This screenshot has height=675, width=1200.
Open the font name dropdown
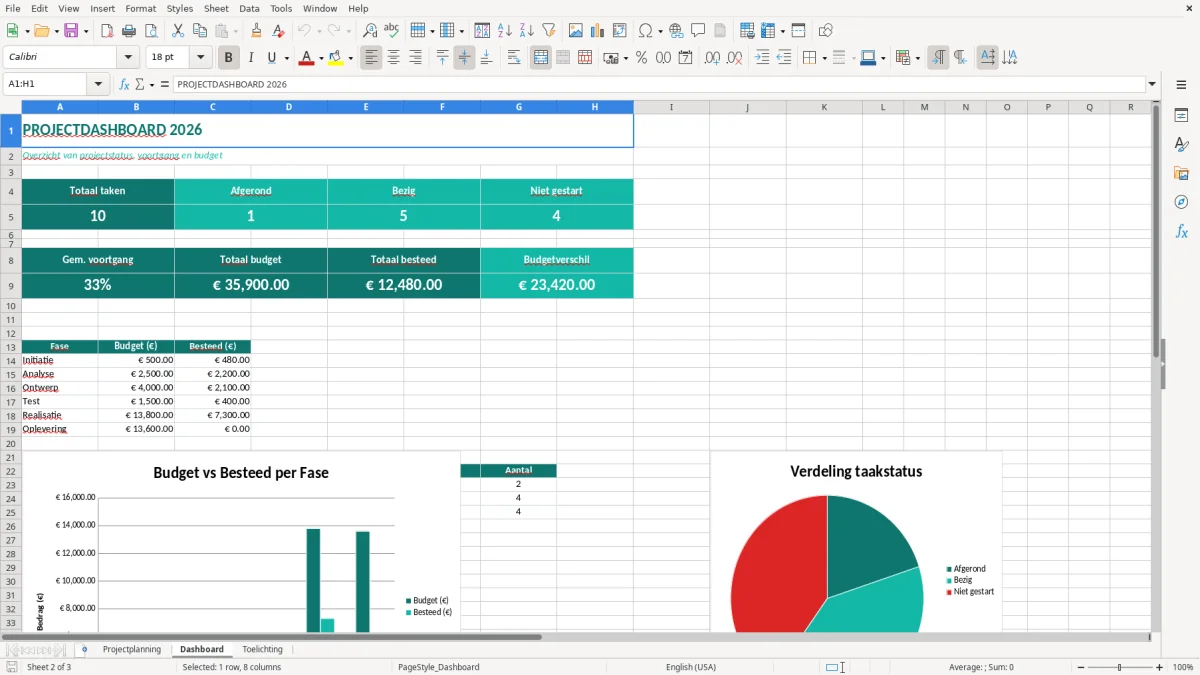[128, 58]
